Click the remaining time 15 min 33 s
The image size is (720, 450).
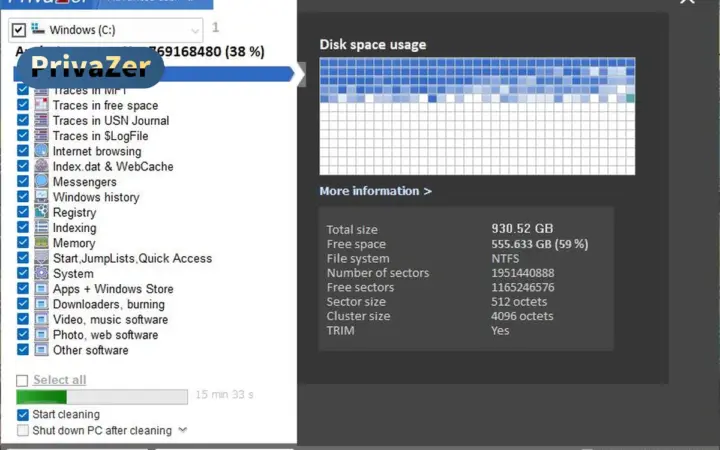click(x=225, y=394)
